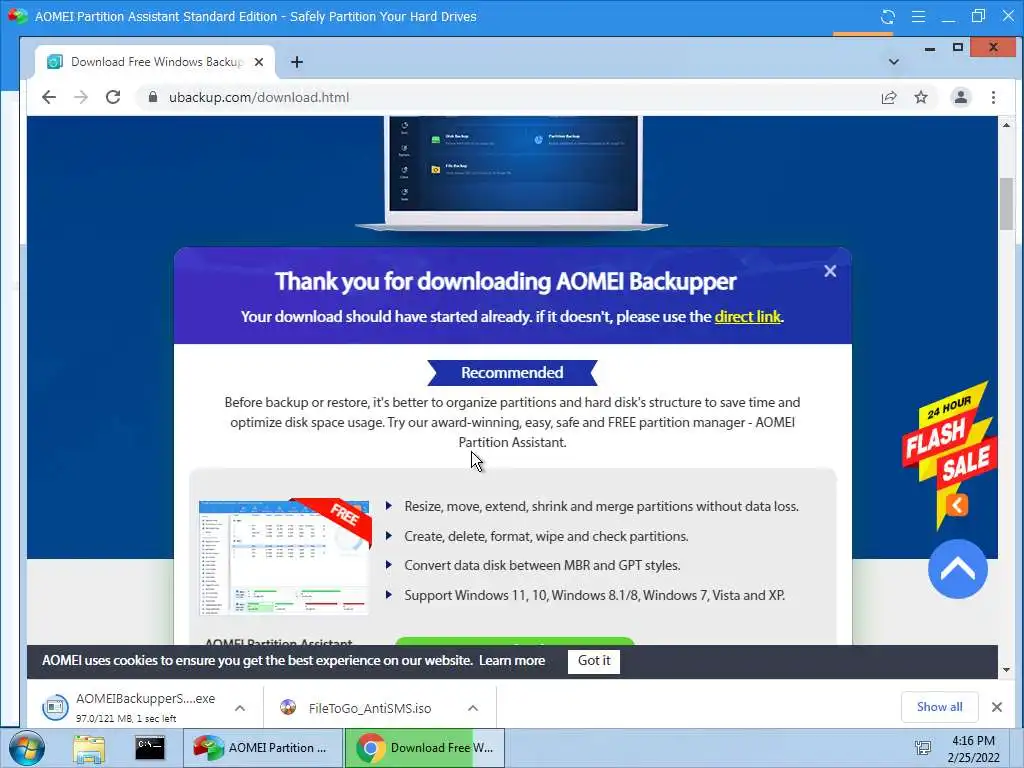Edit the ubackup.com/download.html address bar

click(x=259, y=97)
